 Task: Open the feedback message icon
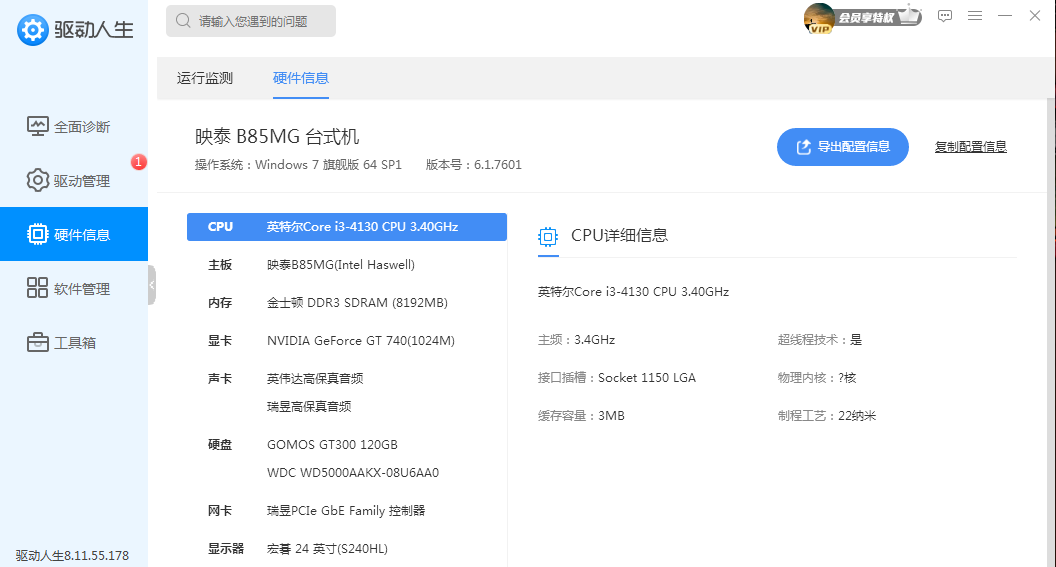pyautogui.click(x=945, y=15)
